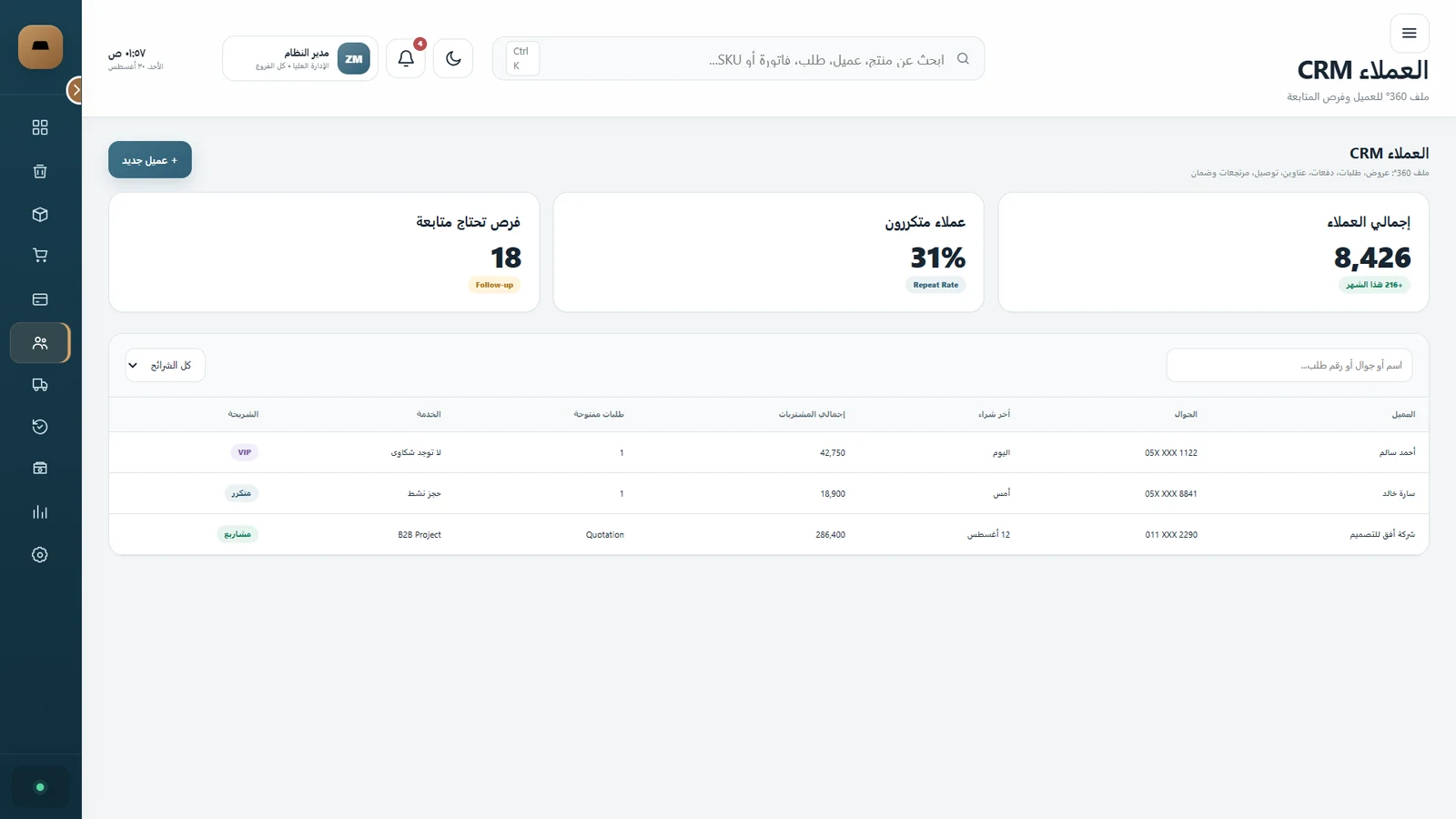Click the search magnifier icon

[x=963, y=59]
